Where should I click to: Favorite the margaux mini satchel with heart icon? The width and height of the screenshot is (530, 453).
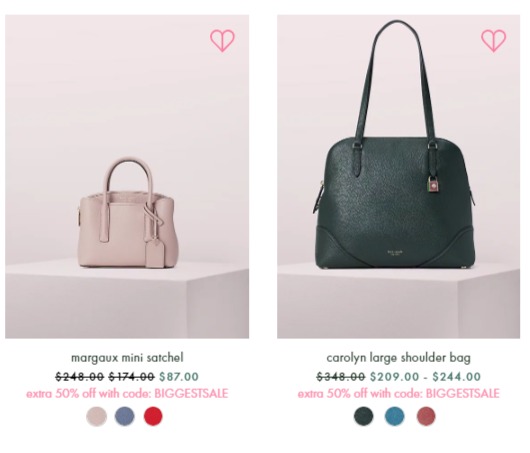(222, 41)
